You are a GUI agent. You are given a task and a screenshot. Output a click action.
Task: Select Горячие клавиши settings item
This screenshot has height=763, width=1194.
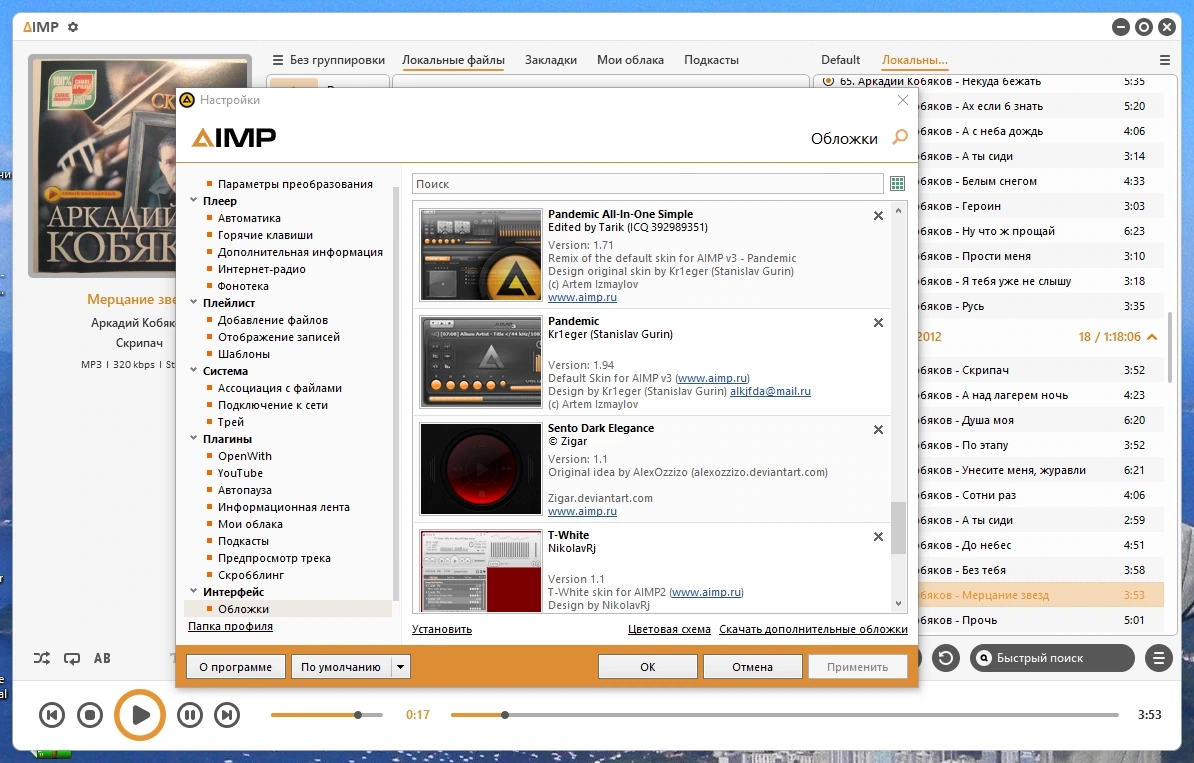point(265,235)
